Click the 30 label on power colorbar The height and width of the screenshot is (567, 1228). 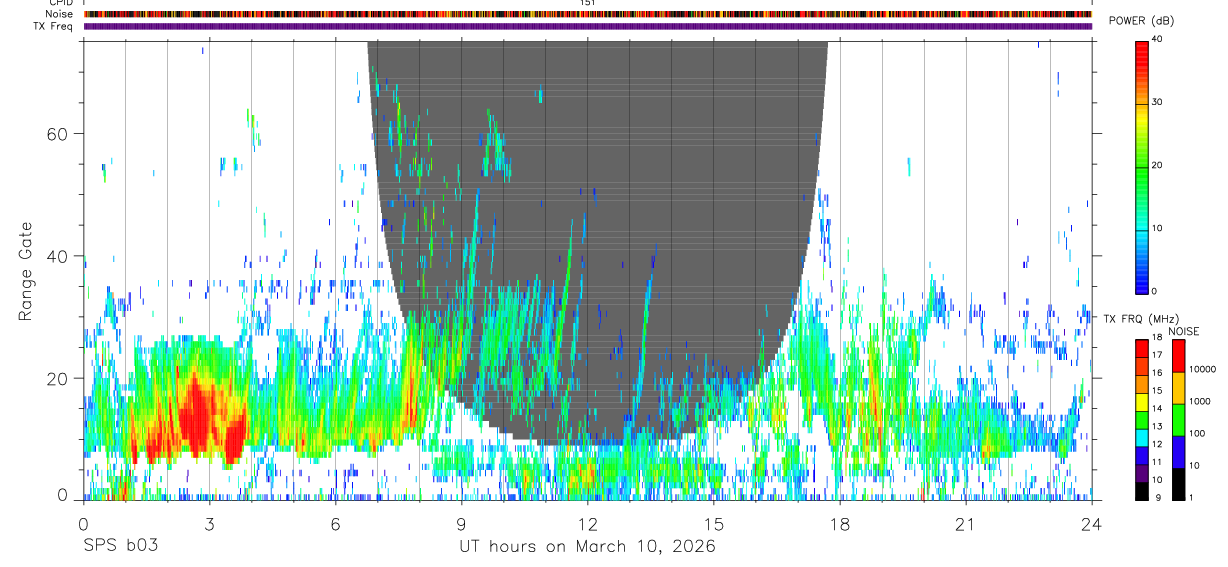1156,102
